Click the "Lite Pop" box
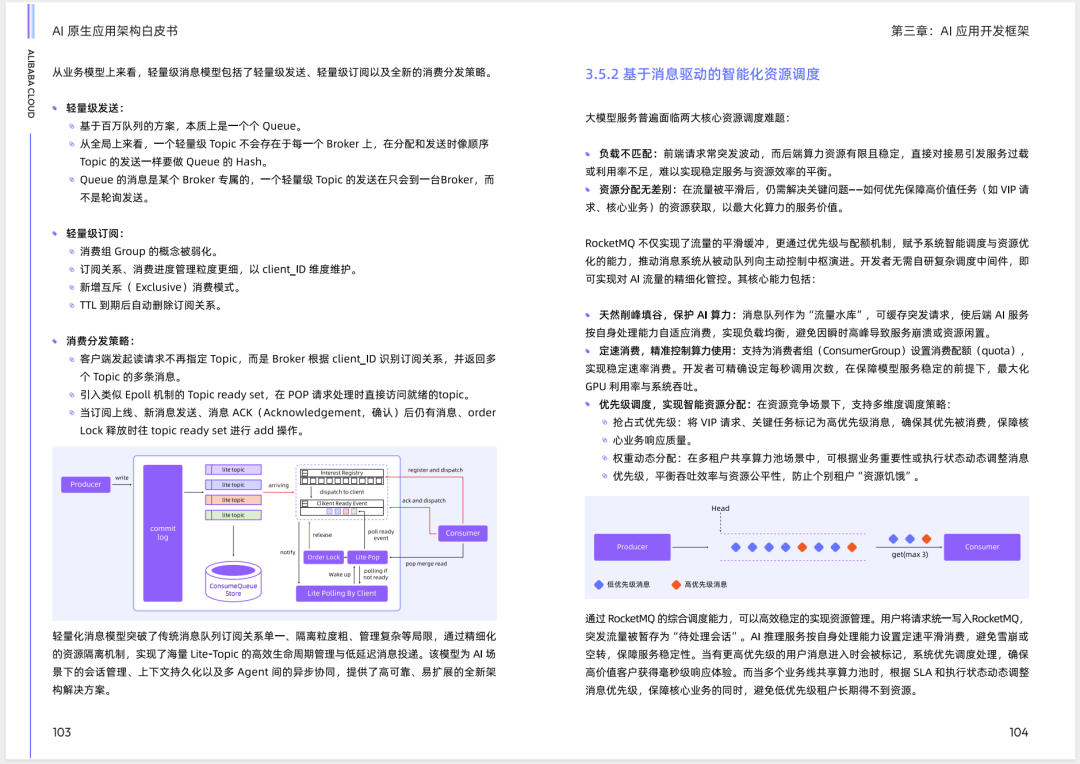 [x=367, y=557]
